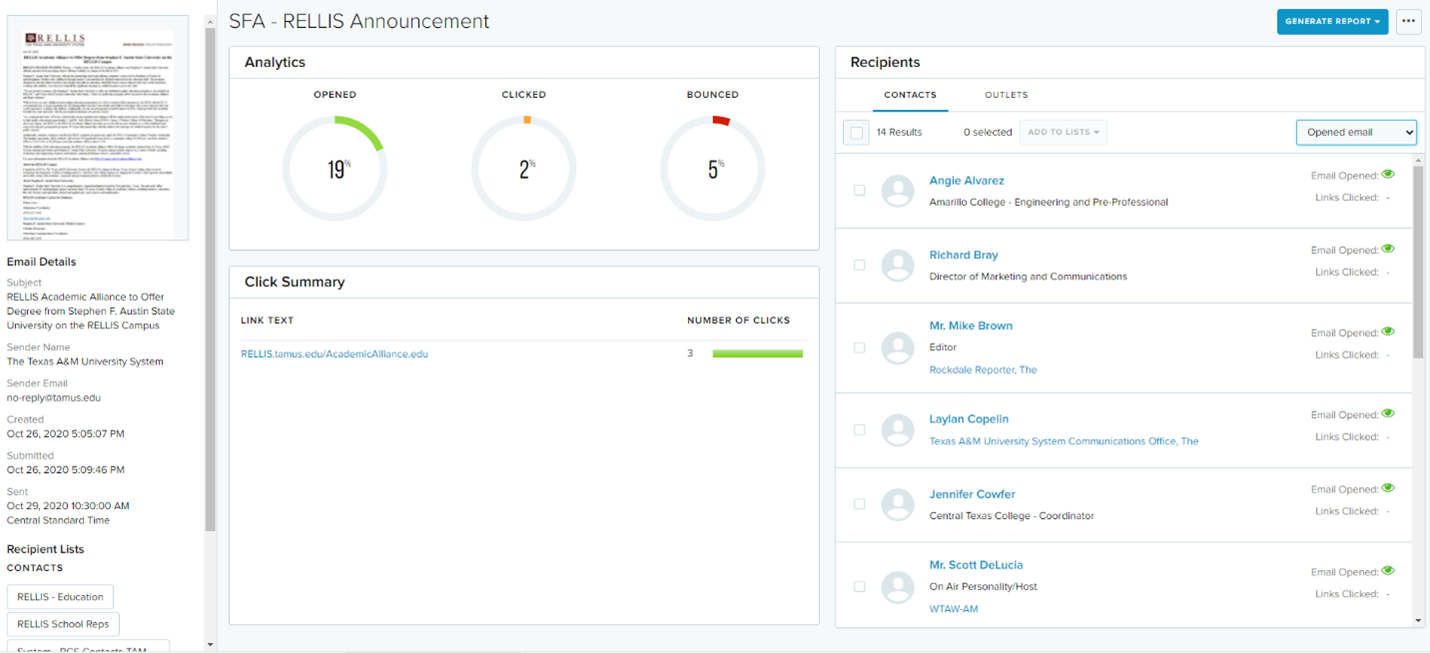Switch to the Outlets tab
Screen dimensions: 1430x653
pos(1006,95)
